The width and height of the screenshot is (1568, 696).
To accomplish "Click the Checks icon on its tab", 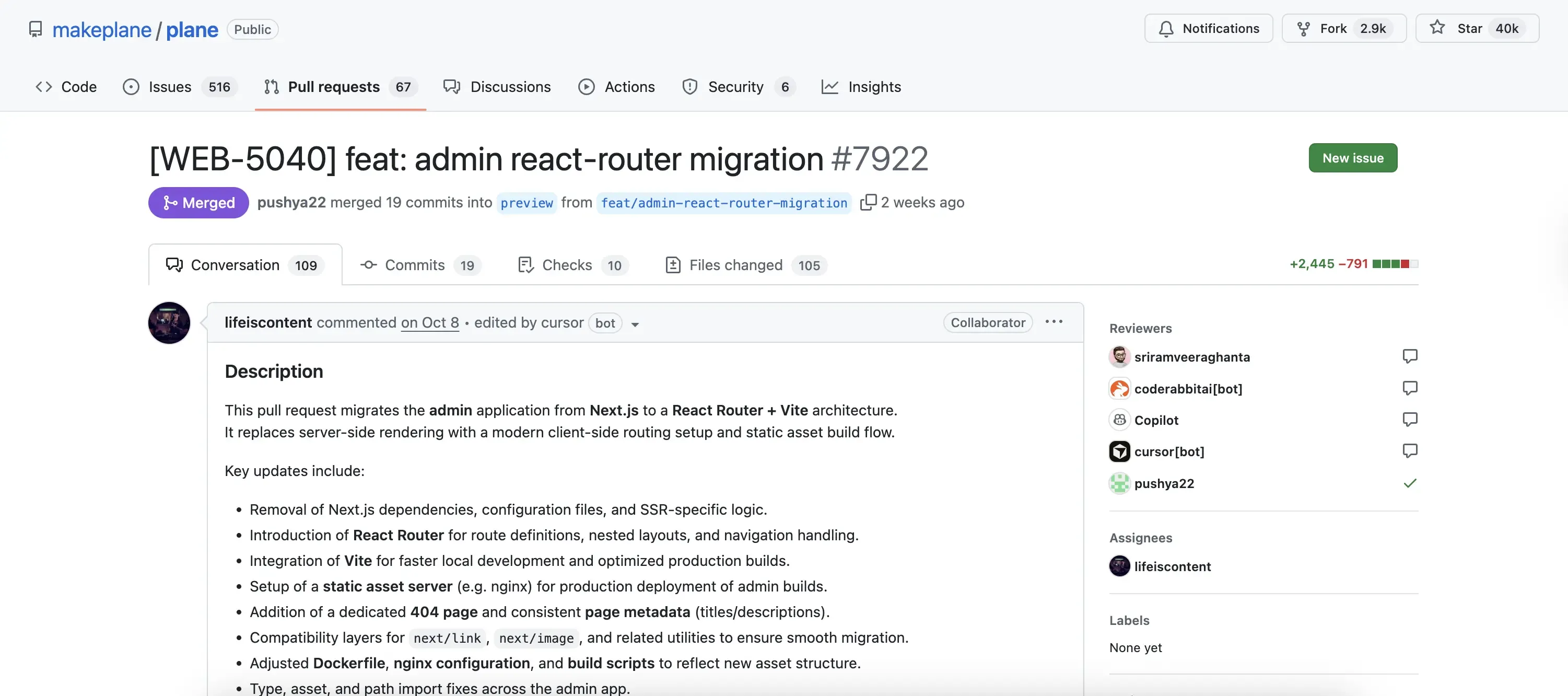I will (525, 265).
